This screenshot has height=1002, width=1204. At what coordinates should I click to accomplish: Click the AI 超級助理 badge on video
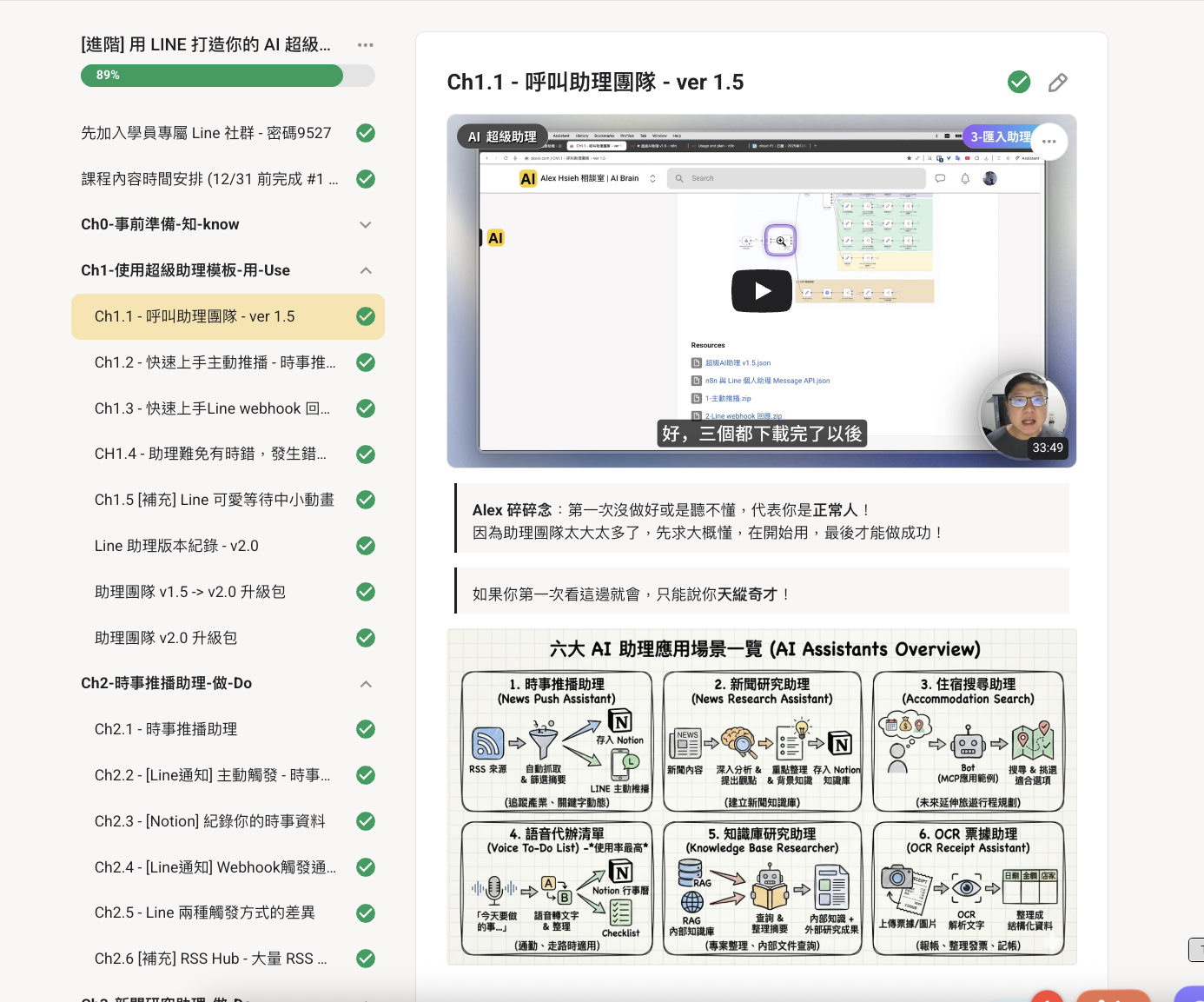tap(502, 136)
